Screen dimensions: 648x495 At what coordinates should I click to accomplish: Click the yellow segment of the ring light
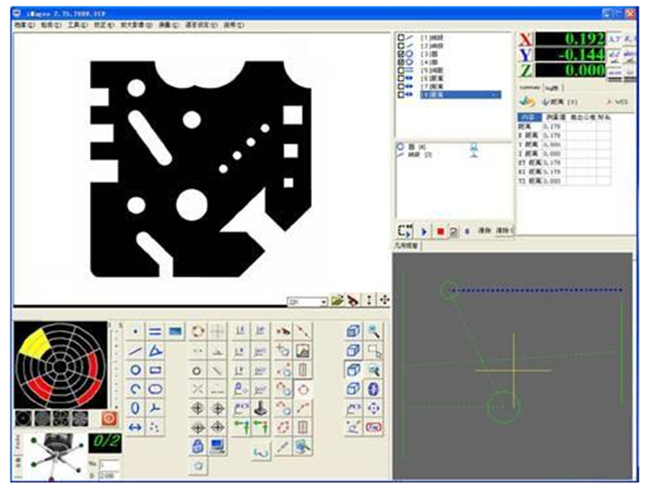(33, 344)
